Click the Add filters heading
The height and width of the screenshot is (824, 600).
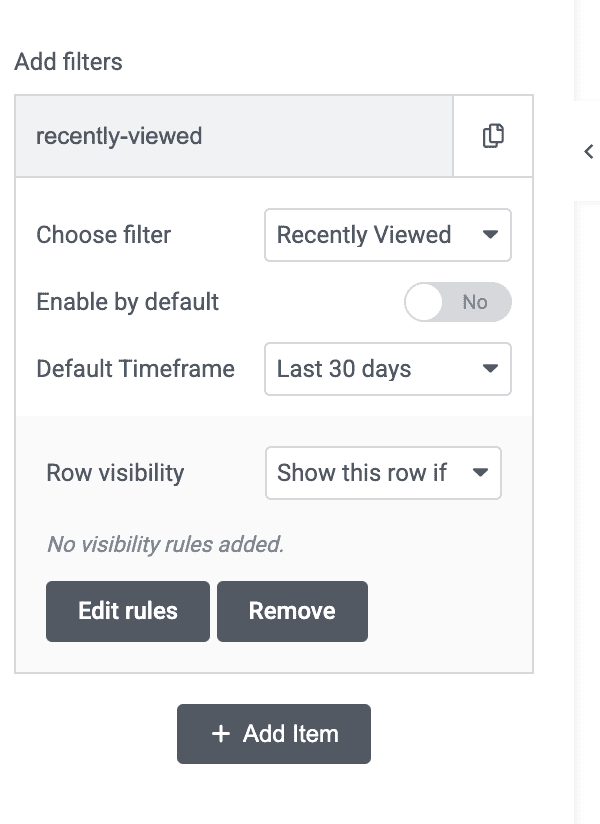68,62
